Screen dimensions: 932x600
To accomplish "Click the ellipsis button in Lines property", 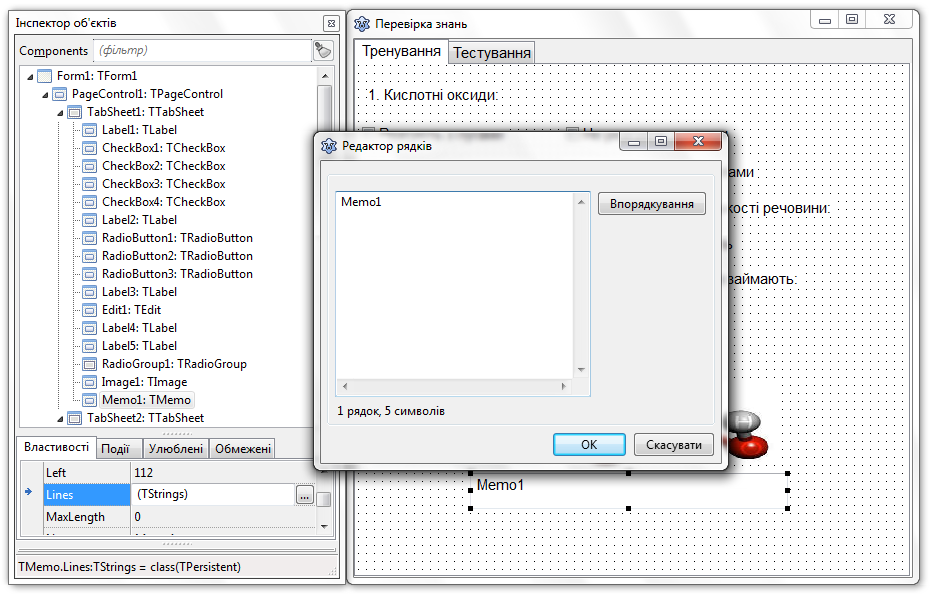I will pyautogui.click(x=304, y=494).
